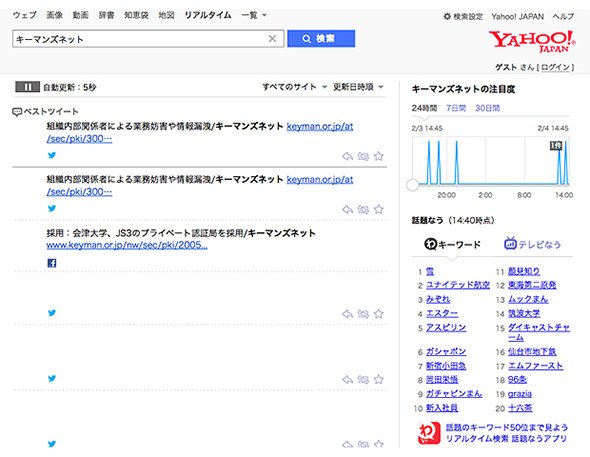Open keyman.or.jp link in the best tweet
Image resolution: width=590 pixels, height=457 pixels.
[320, 126]
